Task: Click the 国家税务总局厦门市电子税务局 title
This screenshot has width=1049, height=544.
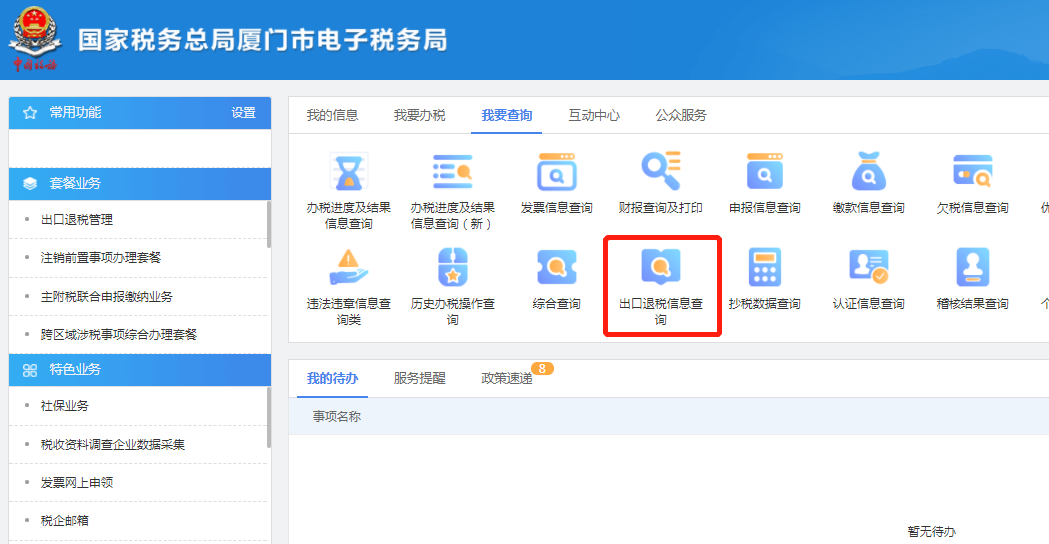Action: (x=262, y=40)
